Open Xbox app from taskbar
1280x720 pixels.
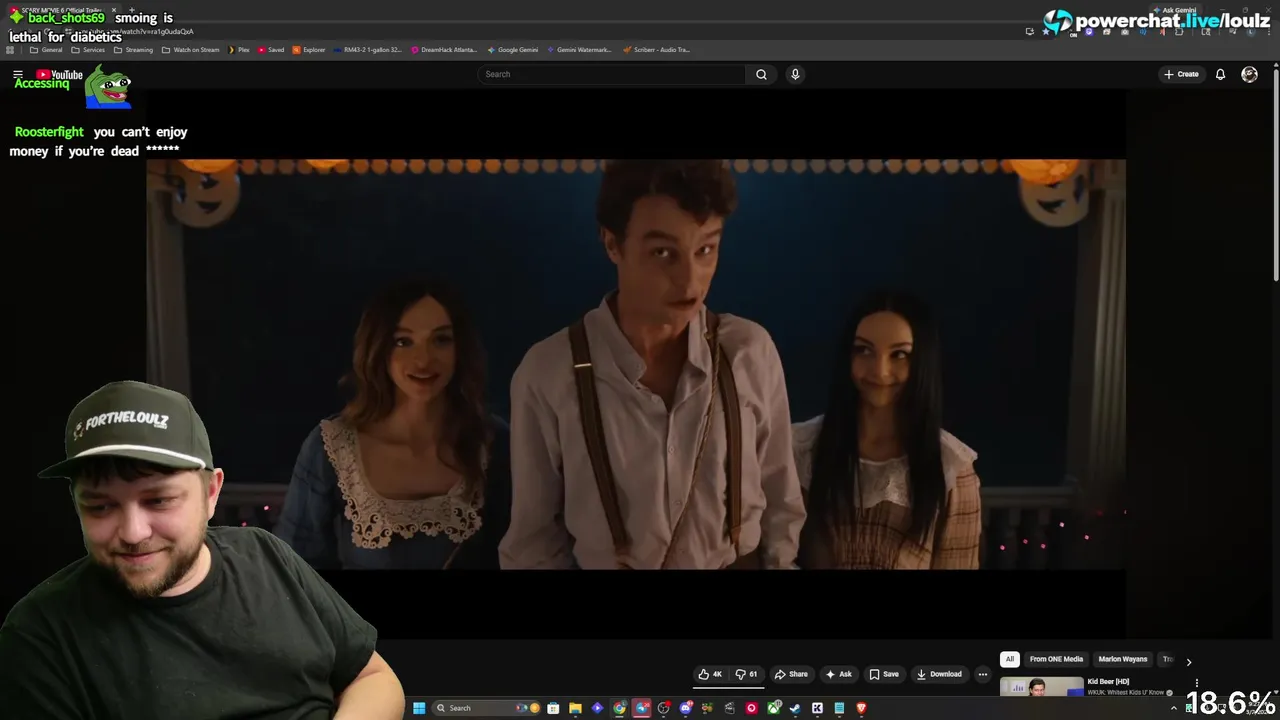coord(773,708)
